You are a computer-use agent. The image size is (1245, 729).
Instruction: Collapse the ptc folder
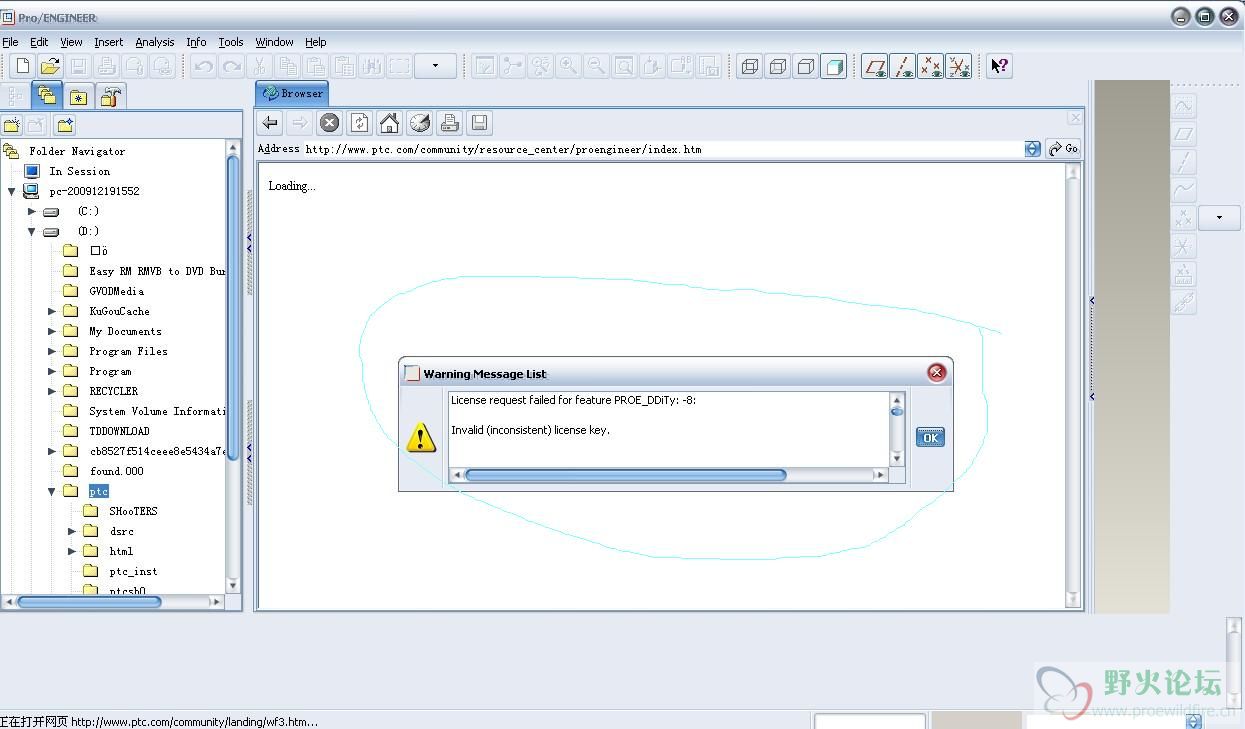pyautogui.click(x=52, y=491)
